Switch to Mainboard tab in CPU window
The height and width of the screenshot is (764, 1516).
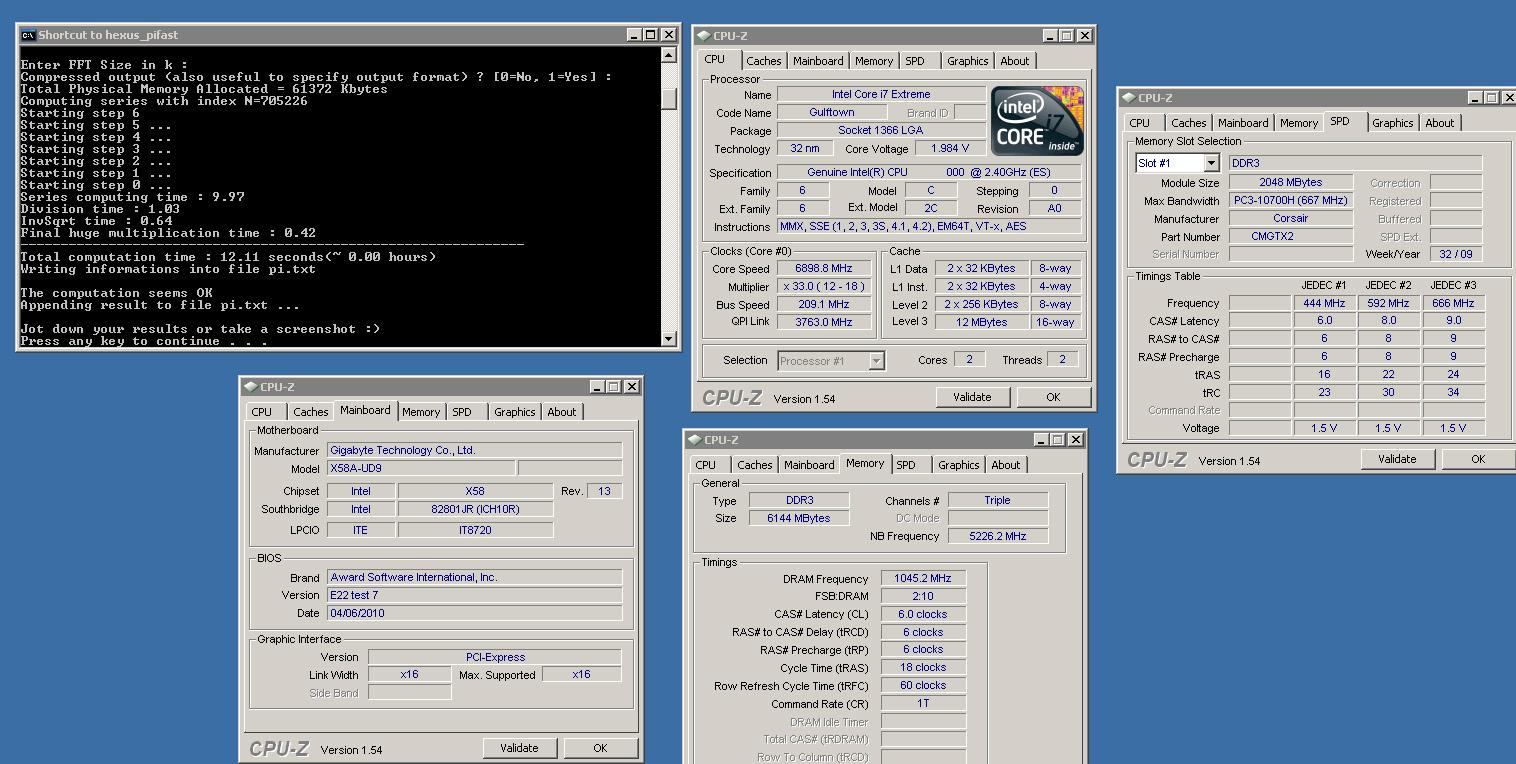click(x=818, y=61)
